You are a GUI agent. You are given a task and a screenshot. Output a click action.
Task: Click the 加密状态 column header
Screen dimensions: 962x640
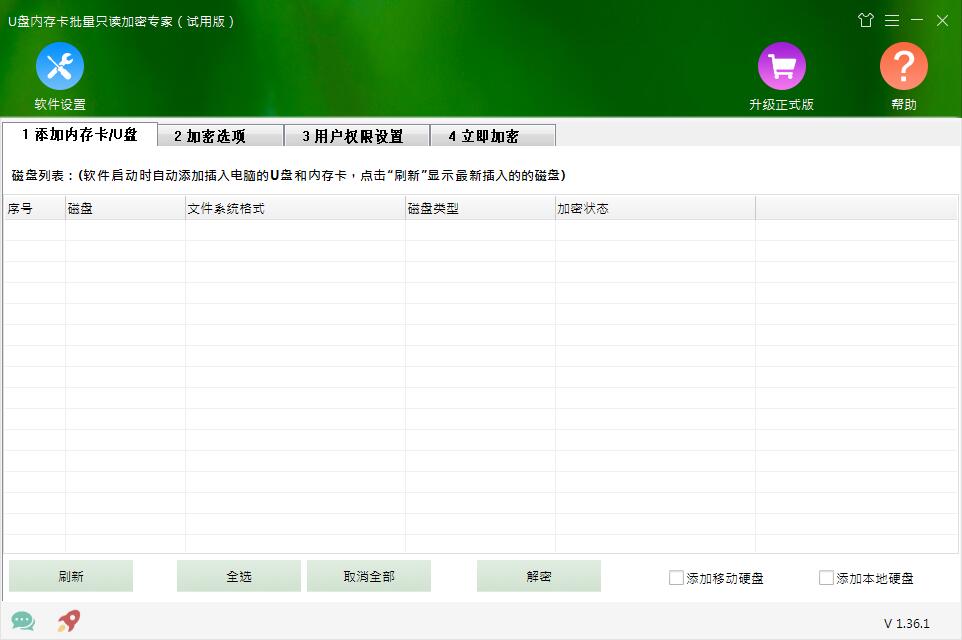(x=655, y=209)
